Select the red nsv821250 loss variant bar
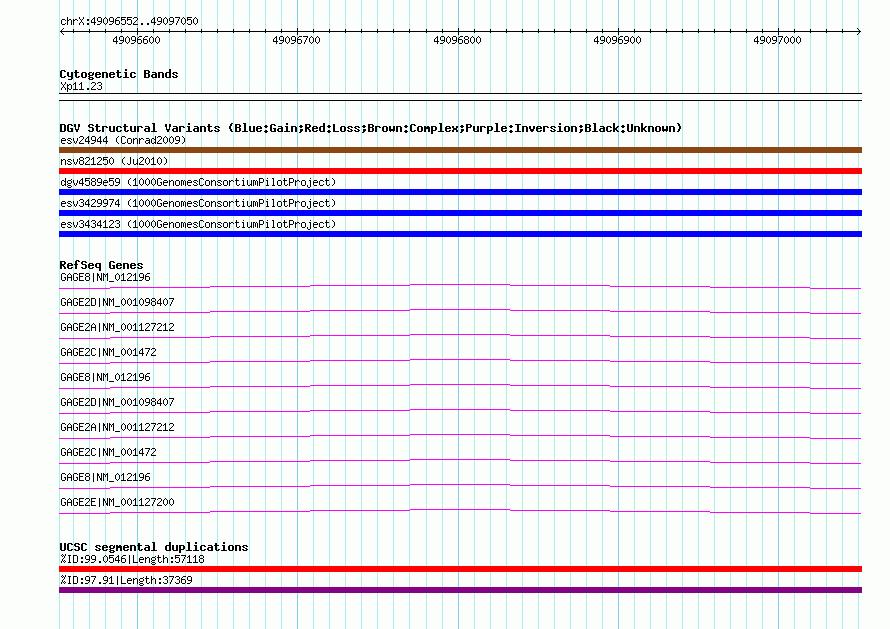This screenshot has height=629, width=890. pos(460,171)
